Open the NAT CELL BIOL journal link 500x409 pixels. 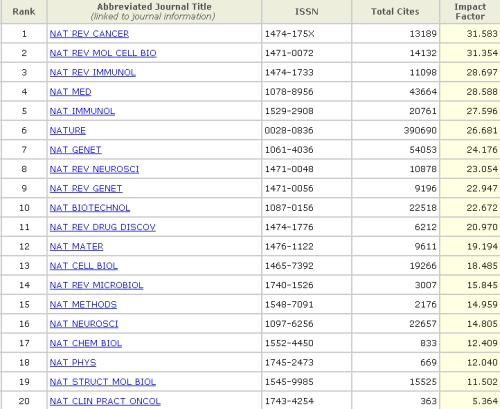click(x=84, y=266)
